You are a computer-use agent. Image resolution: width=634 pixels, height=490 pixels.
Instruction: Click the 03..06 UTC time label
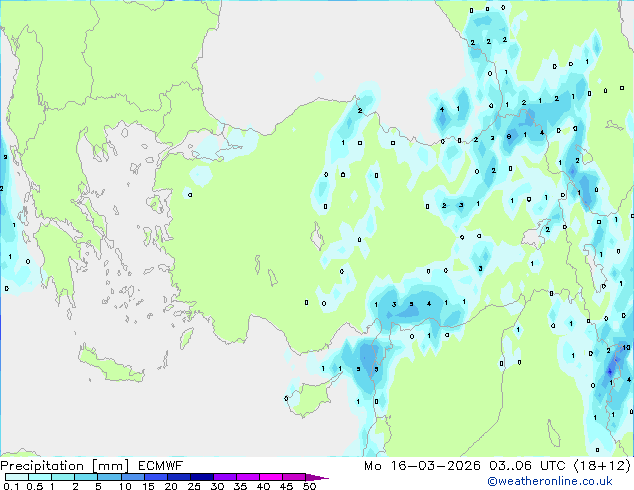530,466
